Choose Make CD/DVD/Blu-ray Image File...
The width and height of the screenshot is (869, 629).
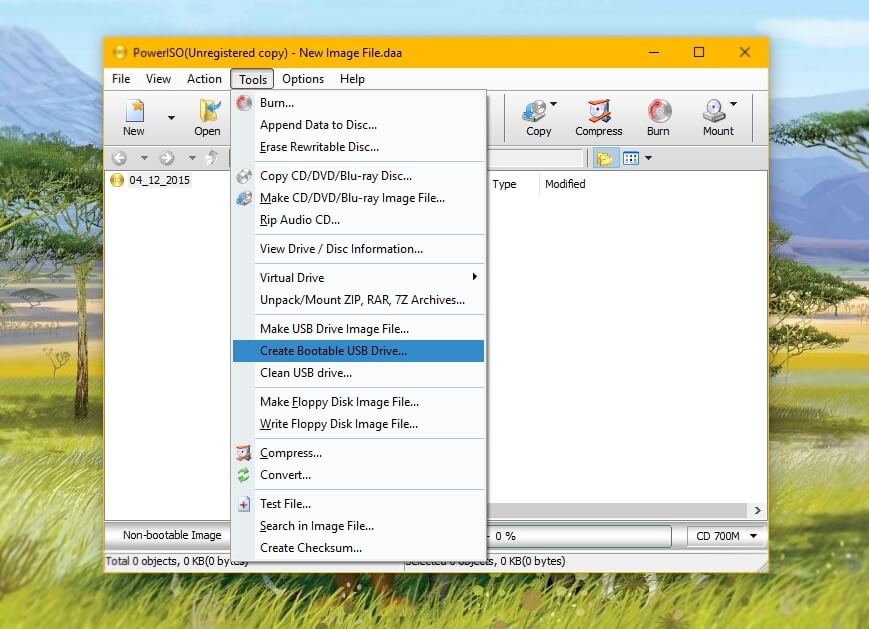coord(358,198)
